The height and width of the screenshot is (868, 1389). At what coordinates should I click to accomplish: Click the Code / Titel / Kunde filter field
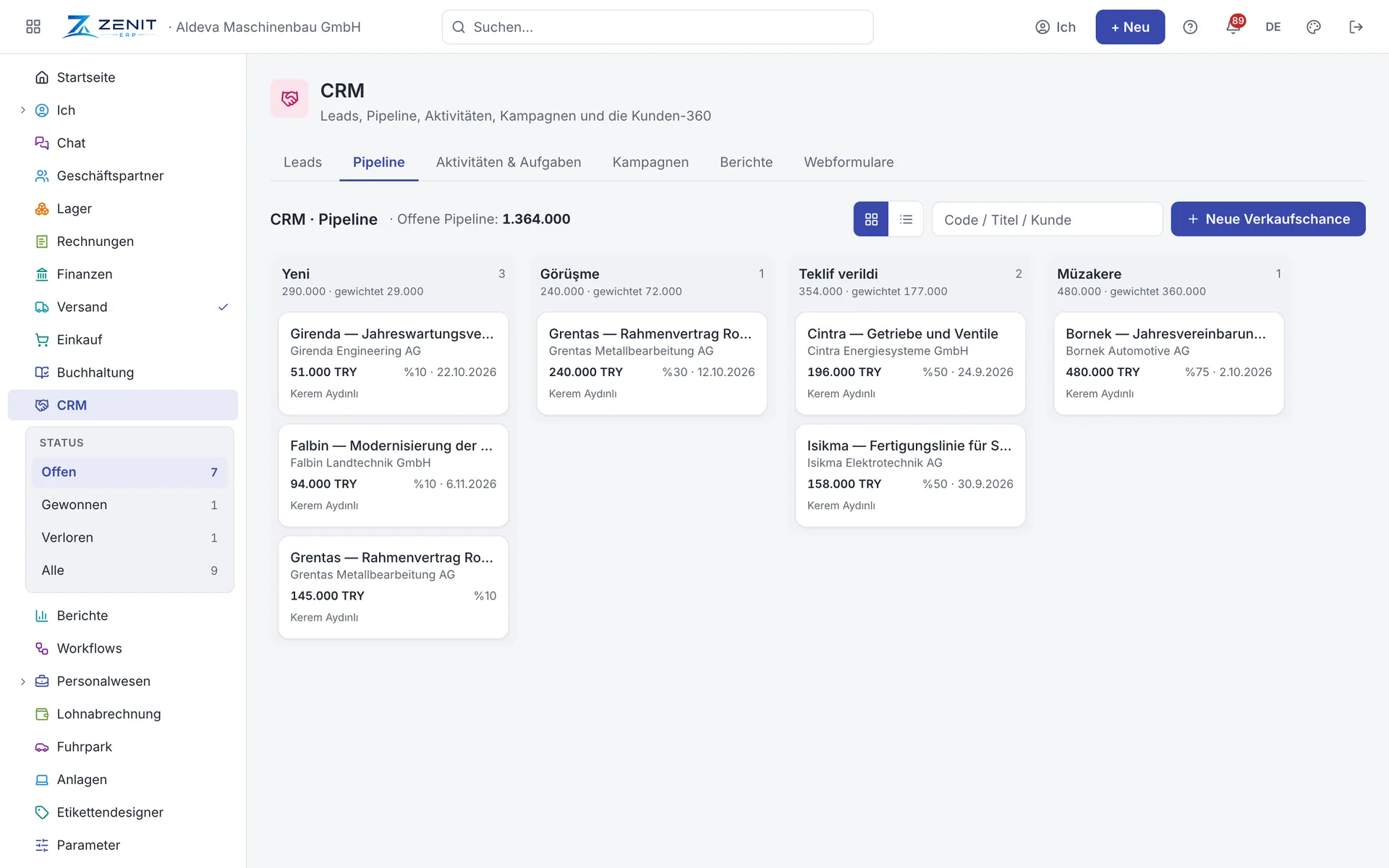pos(1047,219)
